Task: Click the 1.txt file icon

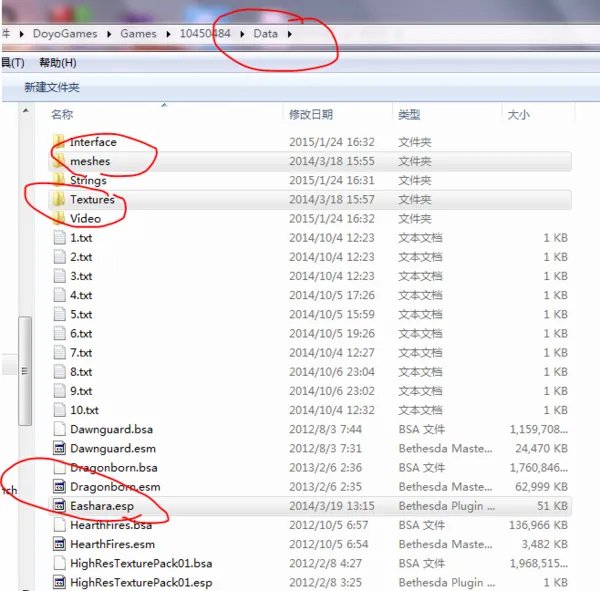Action: tap(59, 238)
